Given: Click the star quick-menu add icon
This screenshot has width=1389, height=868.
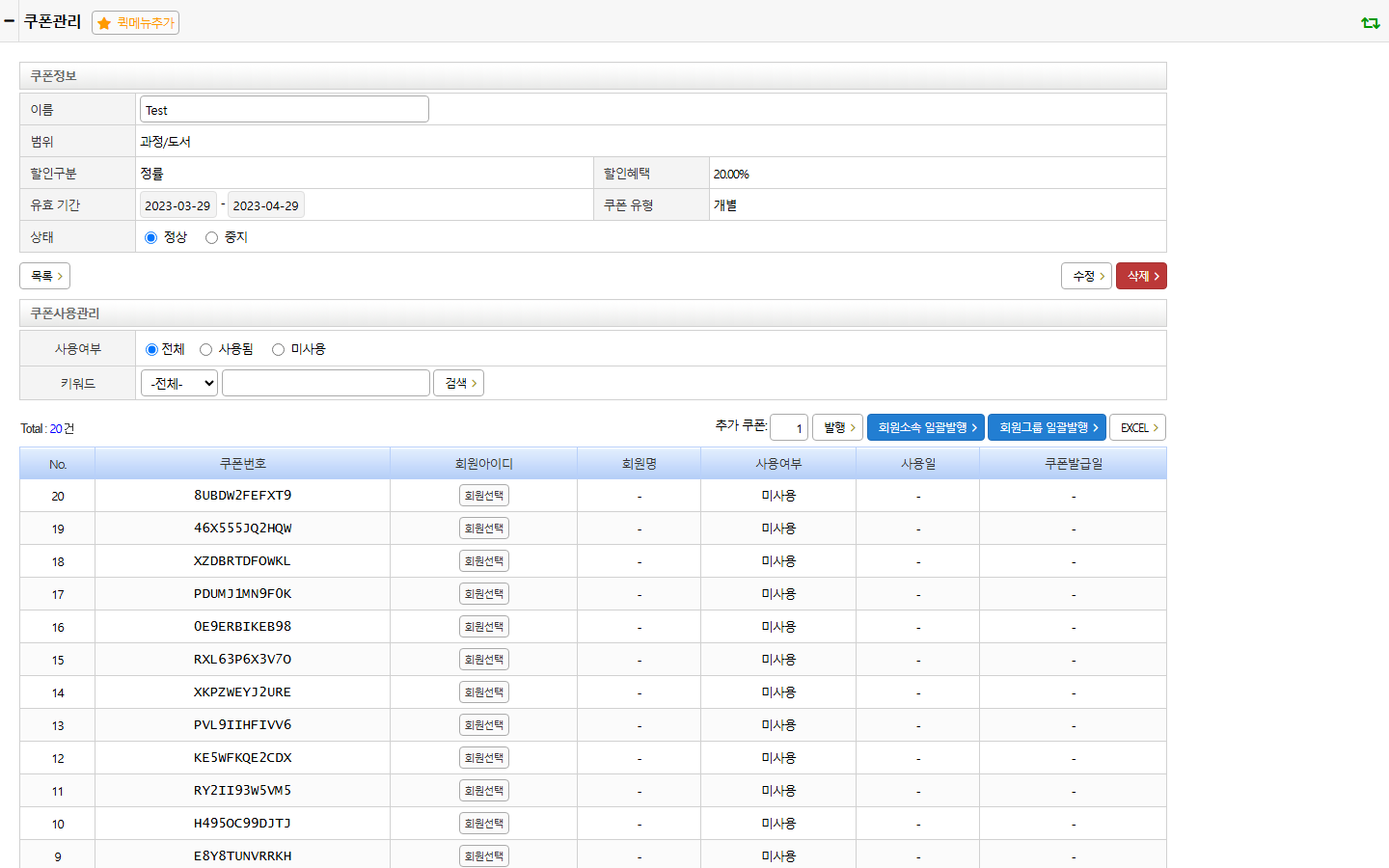Looking at the screenshot, I should tap(104, 23).
